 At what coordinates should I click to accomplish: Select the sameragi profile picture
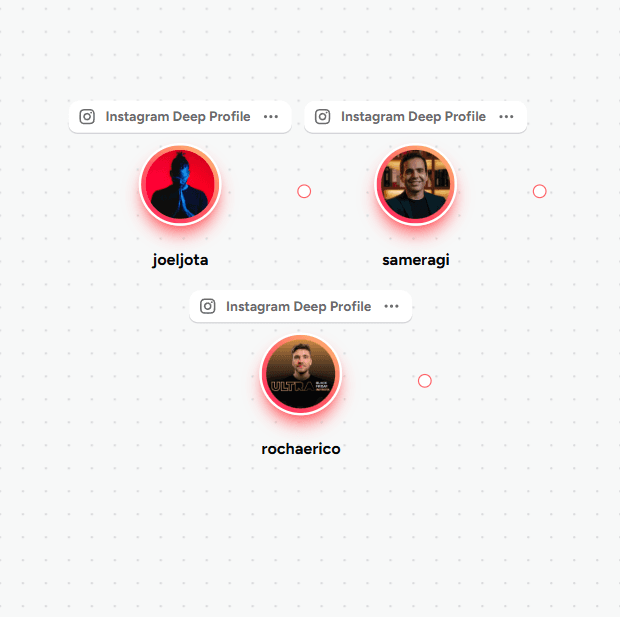tap(416, 185)
